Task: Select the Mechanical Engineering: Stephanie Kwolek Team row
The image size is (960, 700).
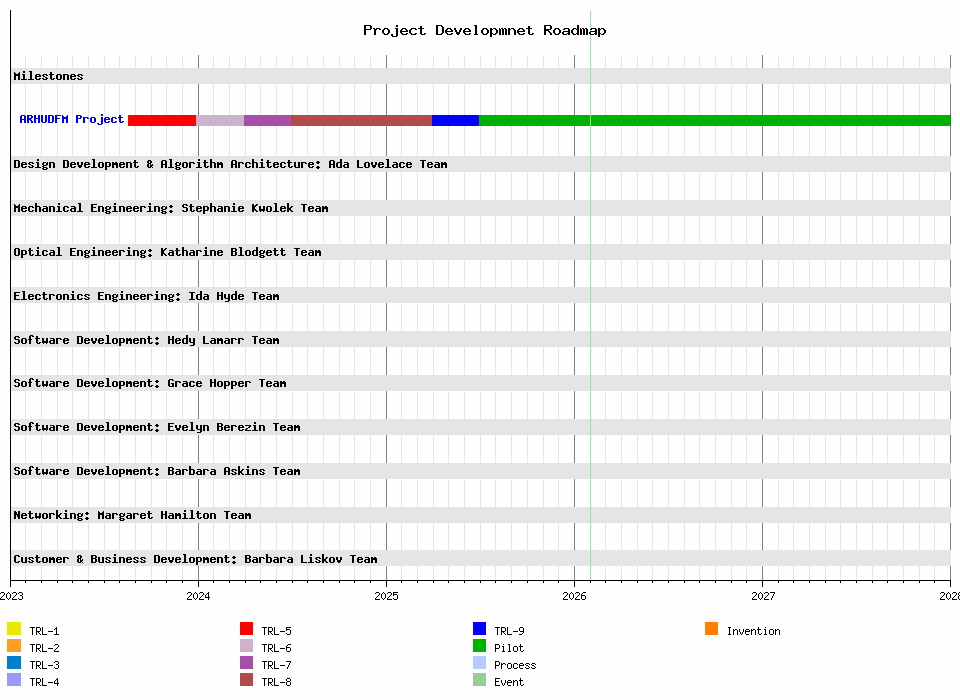Action: 171,208
